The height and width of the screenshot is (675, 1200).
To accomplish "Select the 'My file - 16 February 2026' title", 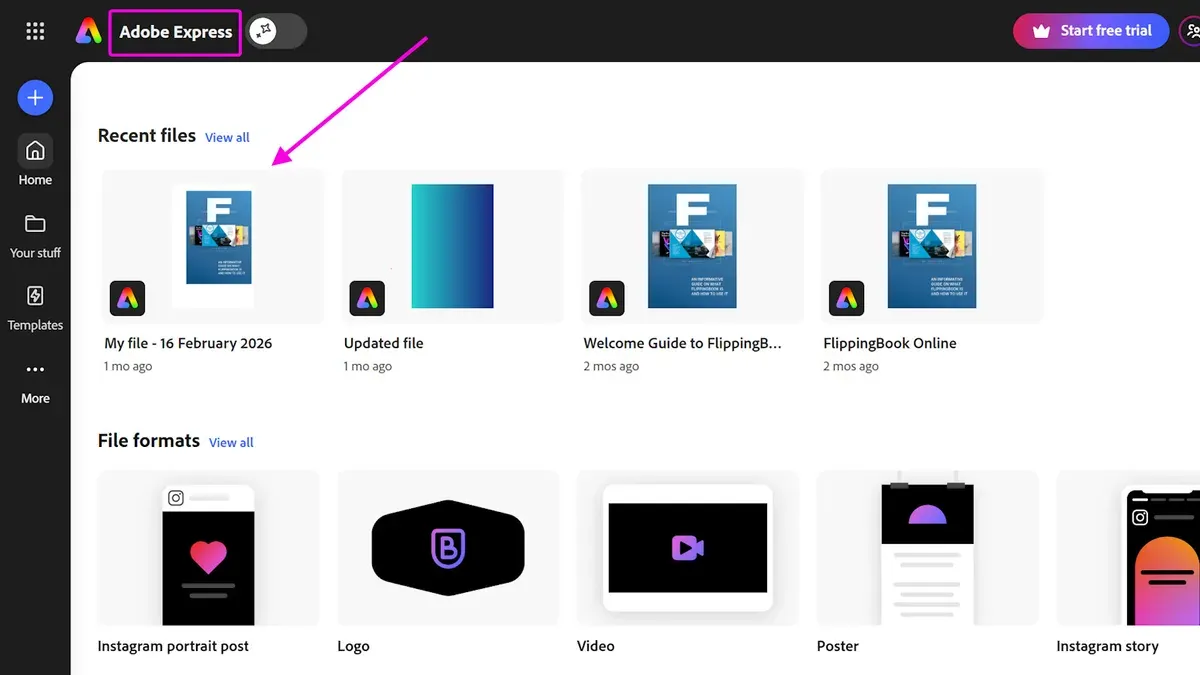I will (188, 343).
